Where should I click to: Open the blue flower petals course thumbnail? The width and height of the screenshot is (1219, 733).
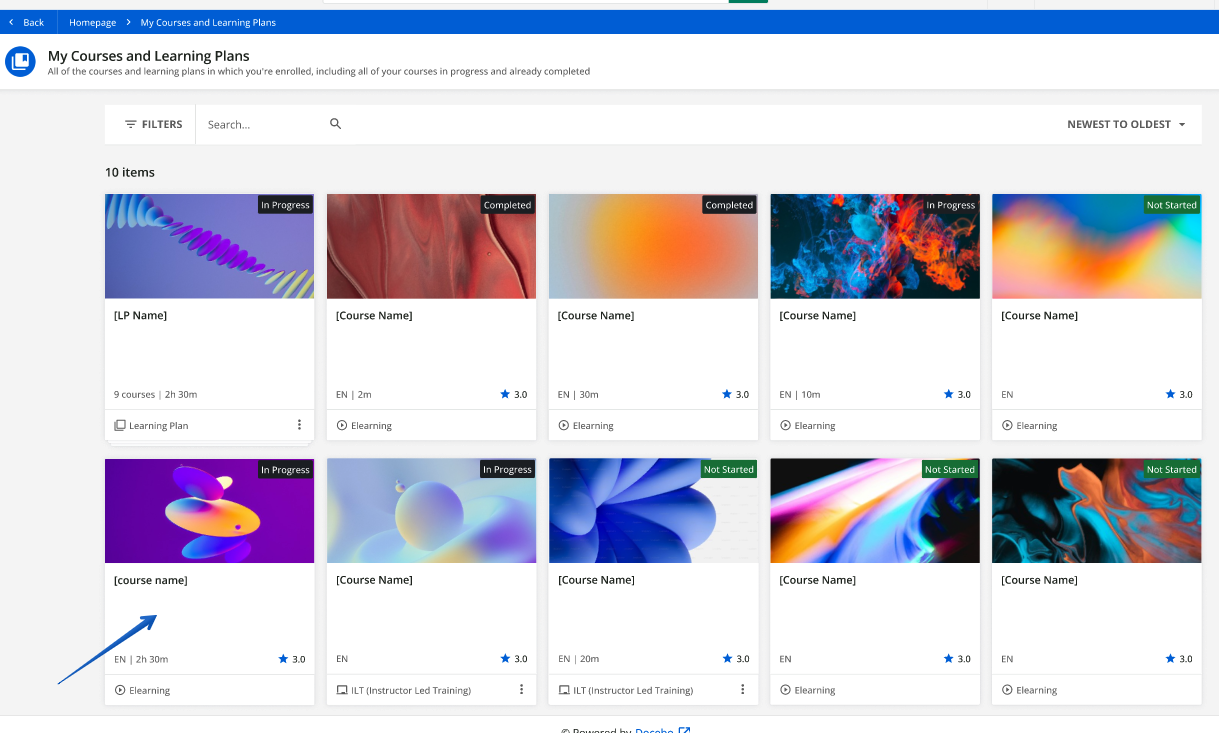click(x=653, y=511)
